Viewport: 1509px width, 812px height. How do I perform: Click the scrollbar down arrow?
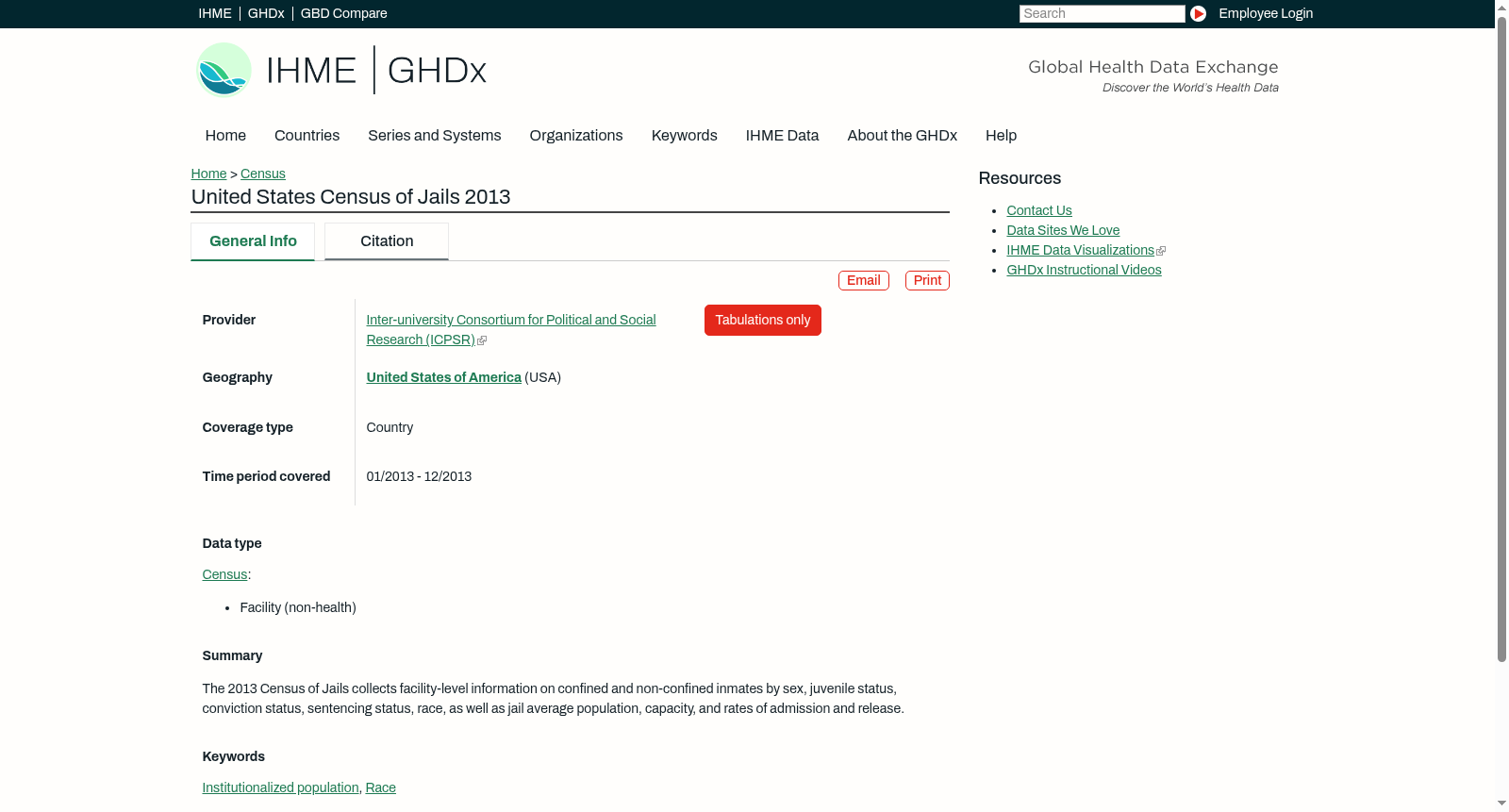1501,804
